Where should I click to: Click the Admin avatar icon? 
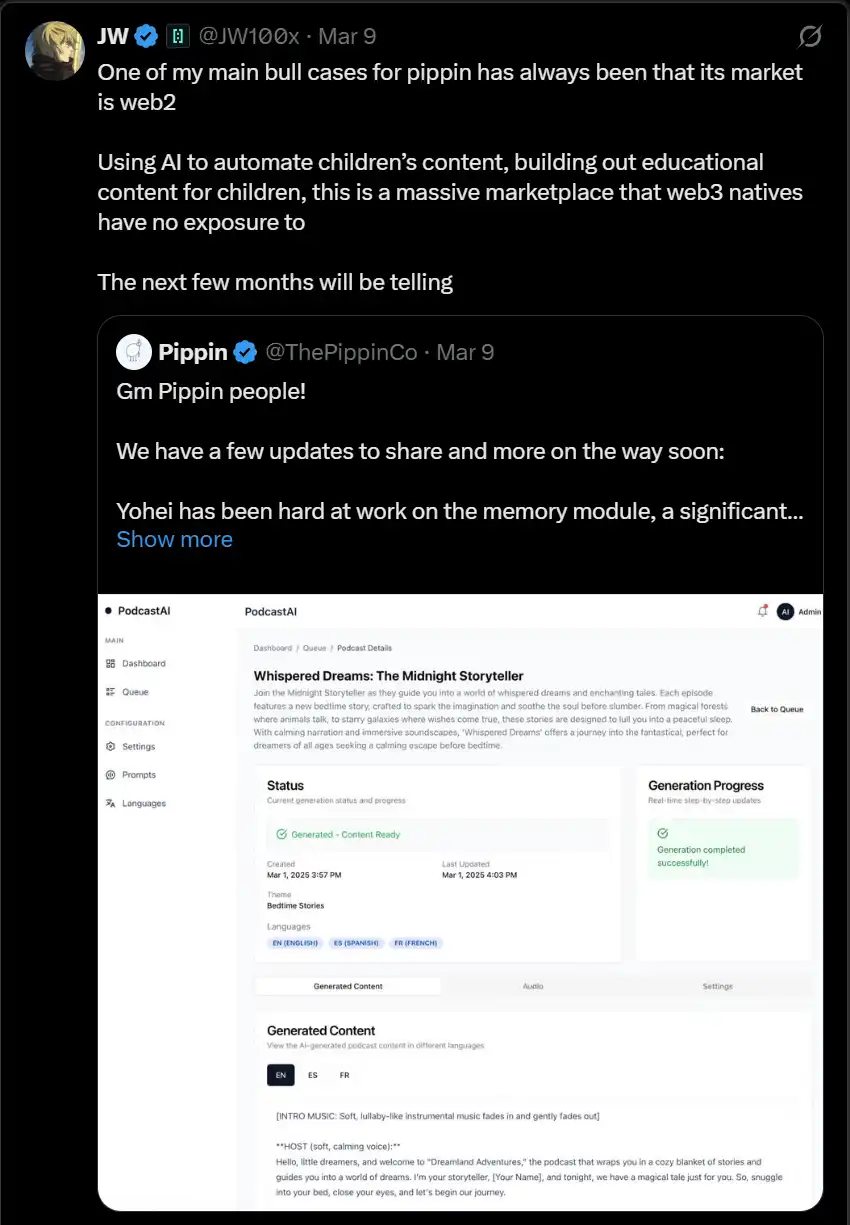pyautogui.click(x=785, y=611)
